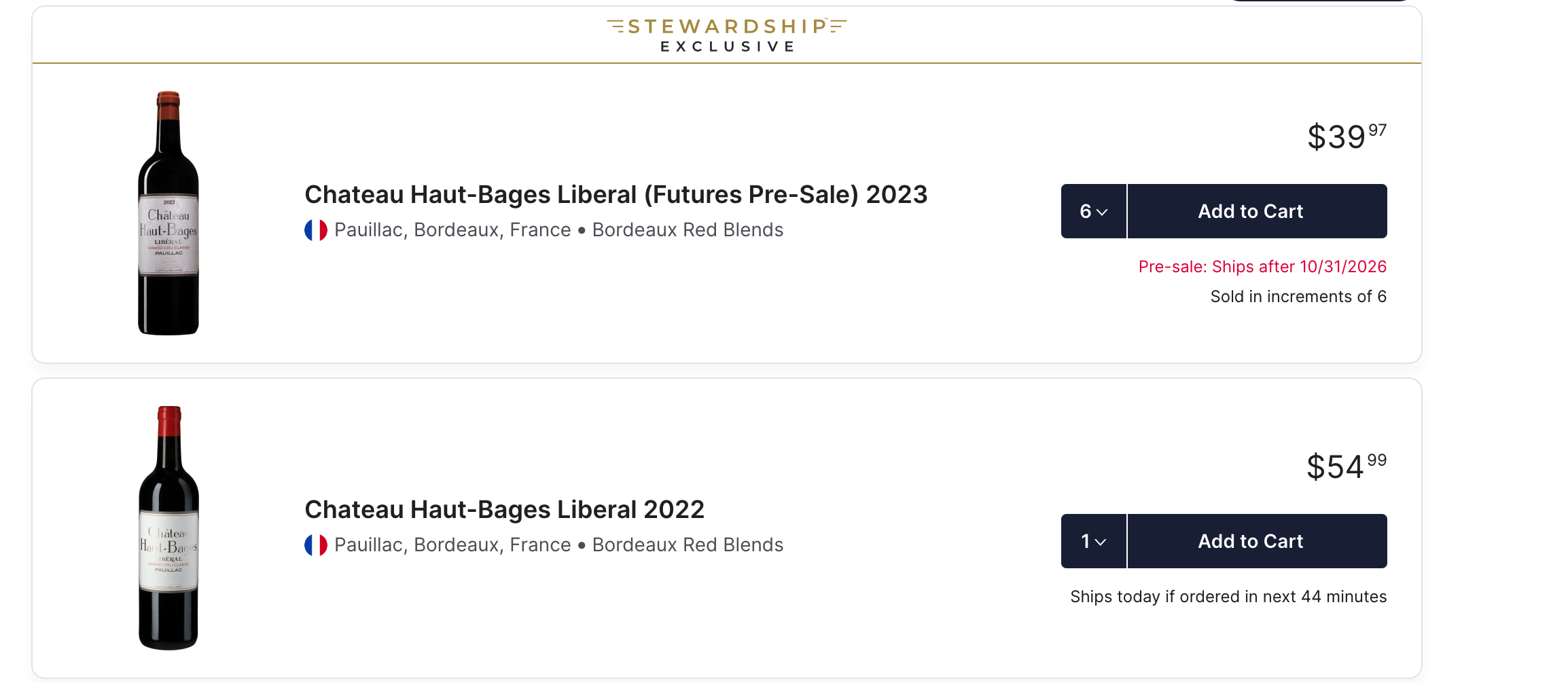The width and height of the screenshot is (1568, 683).
Task: Open the Chateau Haut-Bages Liberal (Futures Pre-Sale) 2023 title
Action: 616,195
